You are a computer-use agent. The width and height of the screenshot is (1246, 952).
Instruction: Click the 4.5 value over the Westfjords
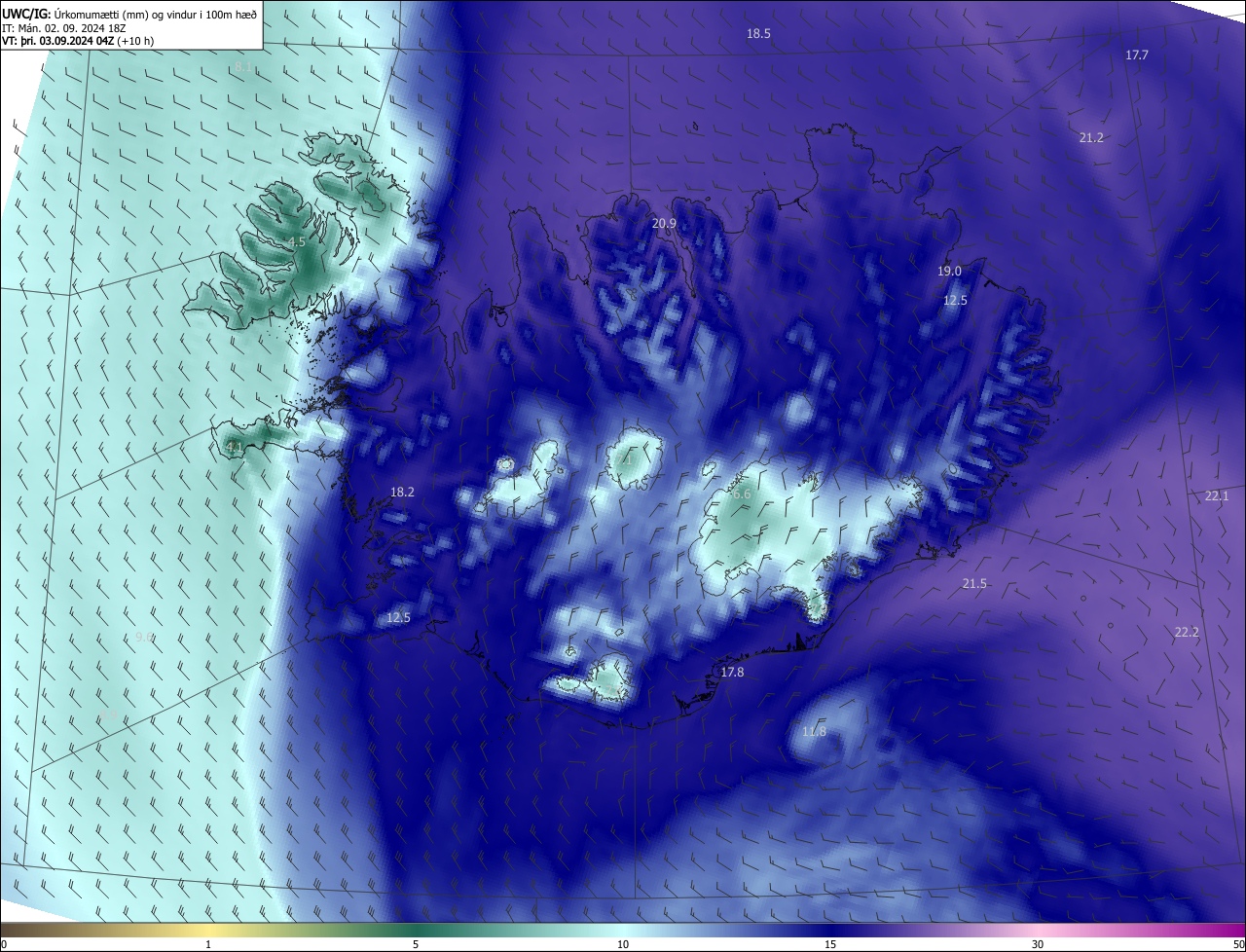(296, 242)
